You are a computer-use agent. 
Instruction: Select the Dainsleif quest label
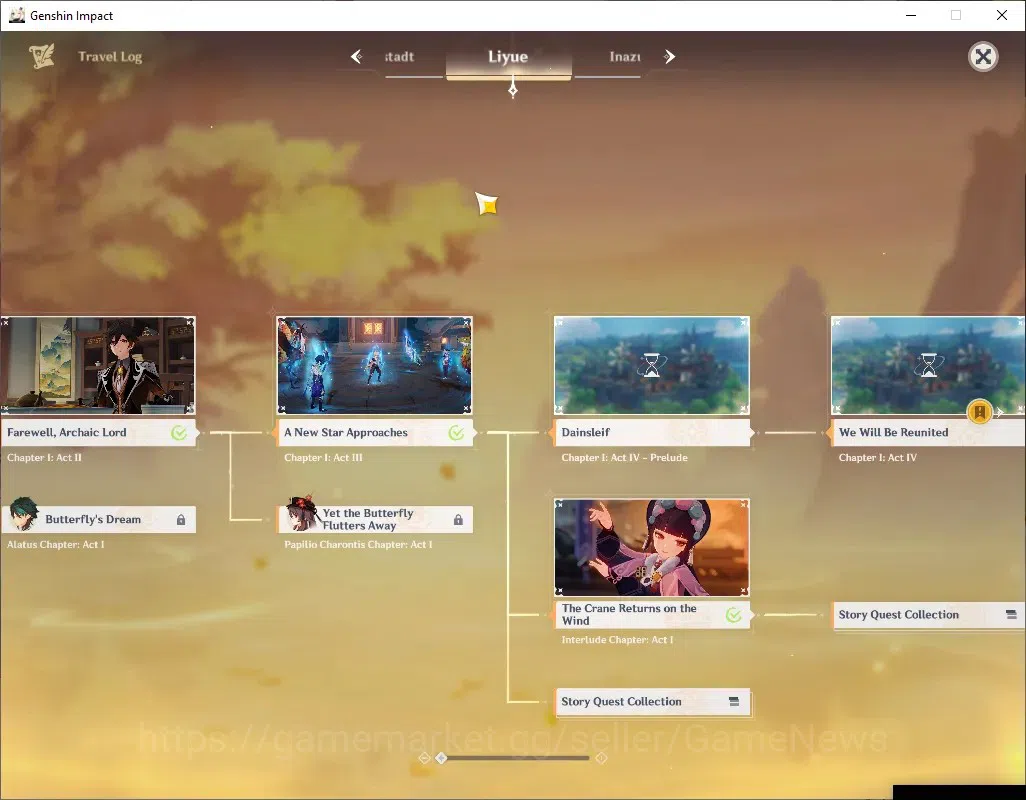tap(653, 432)
